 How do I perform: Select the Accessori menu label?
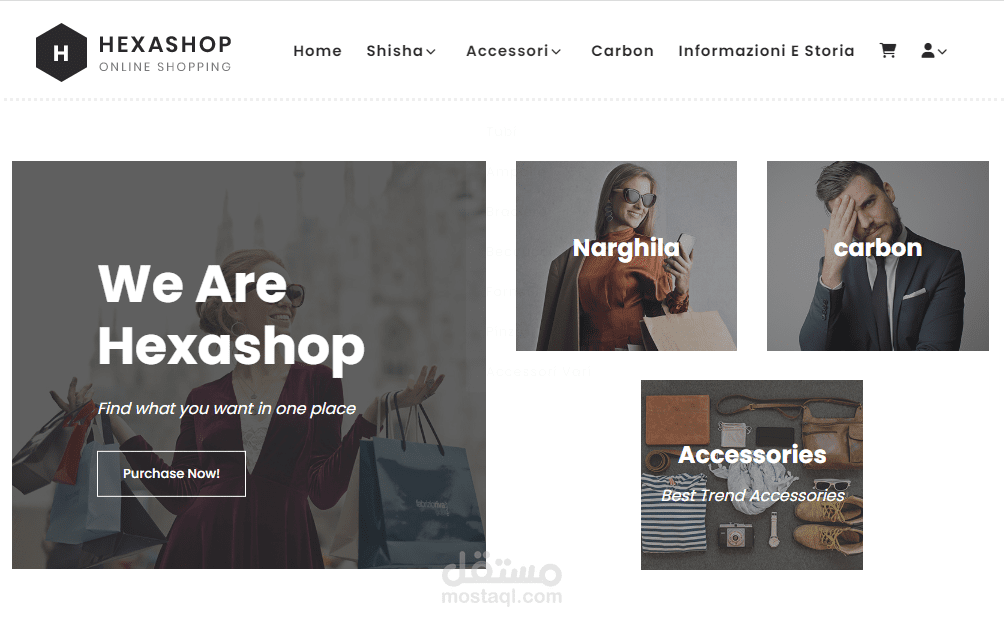point(507,51)
